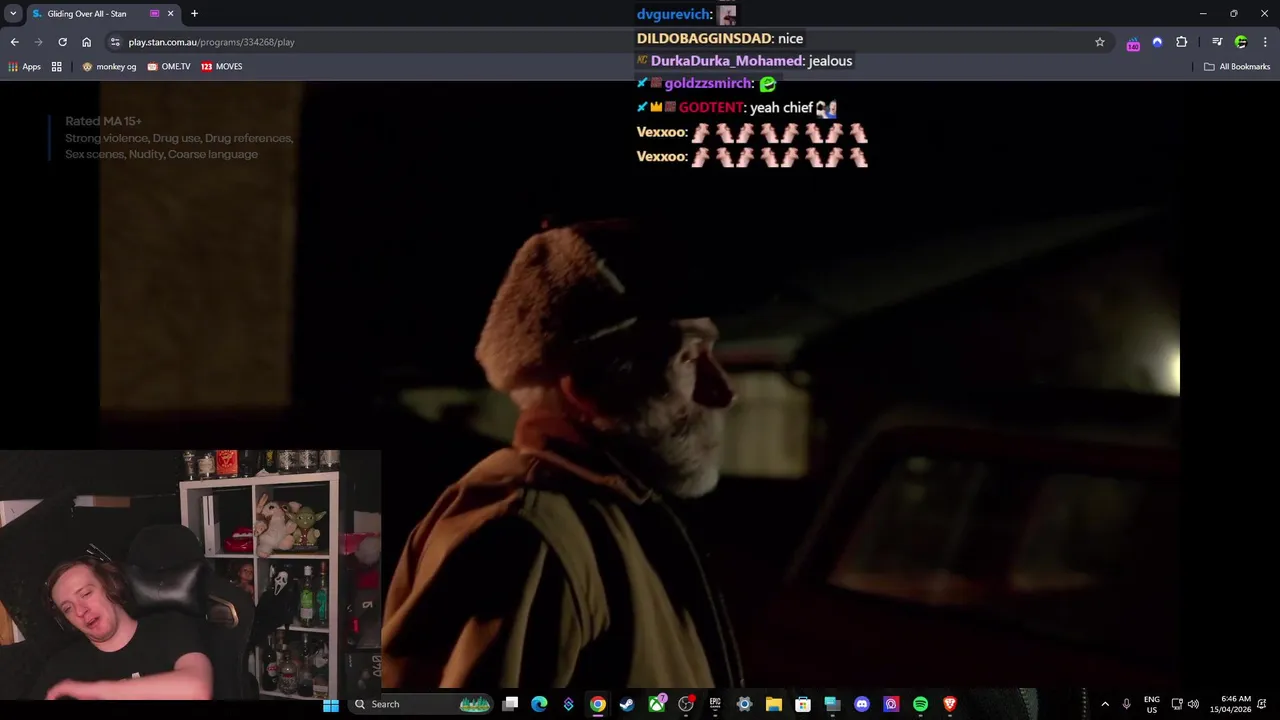
Task: Open File Explorer from the taskbar
Action: pyautogui.click(x=773, y=704)
